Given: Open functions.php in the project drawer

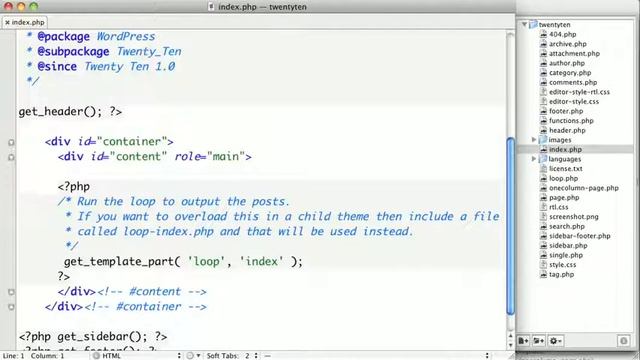Looking at the screenshot, I should tap(571, 120).
